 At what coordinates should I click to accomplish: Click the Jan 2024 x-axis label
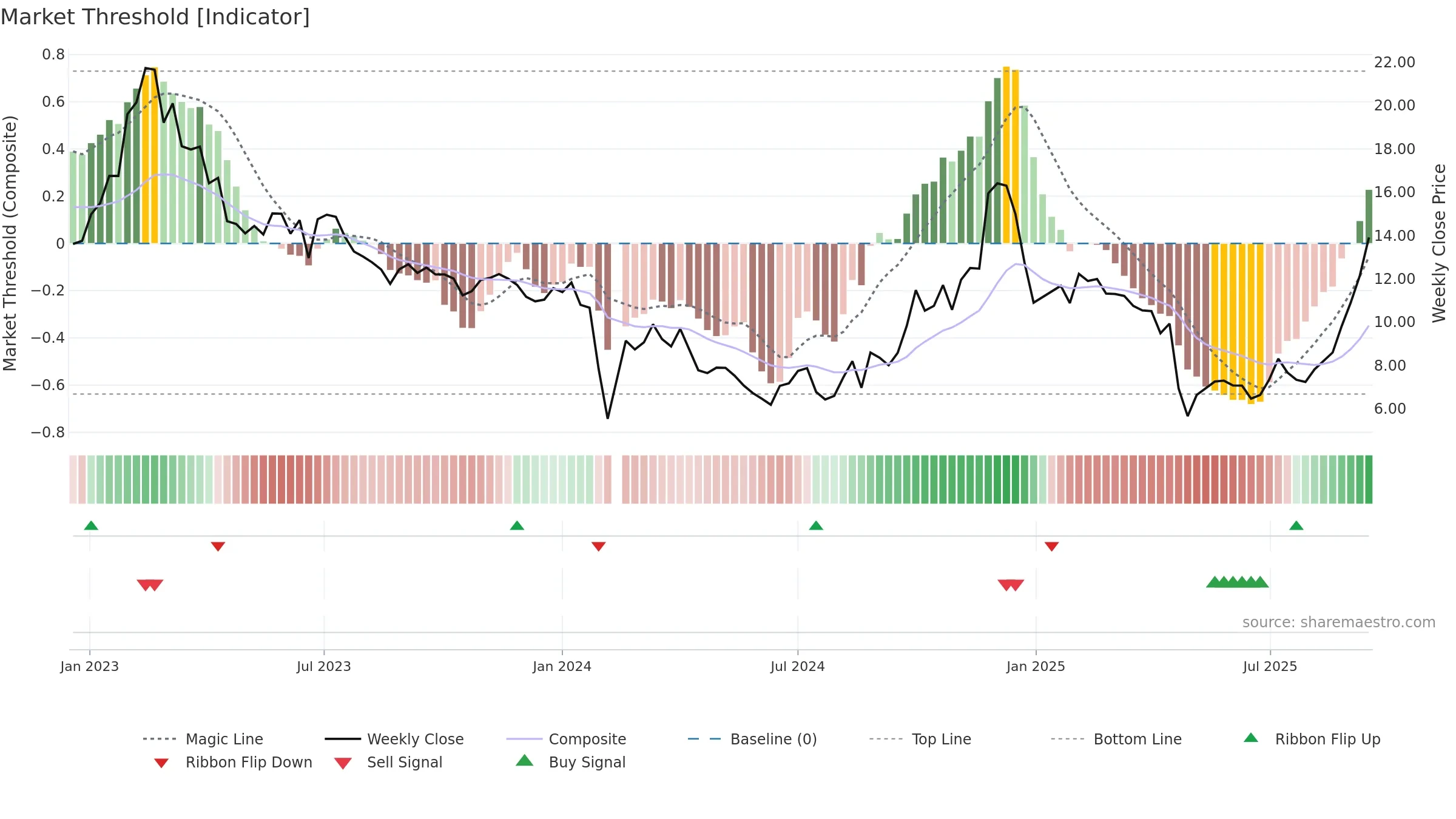tap(562, 666)
